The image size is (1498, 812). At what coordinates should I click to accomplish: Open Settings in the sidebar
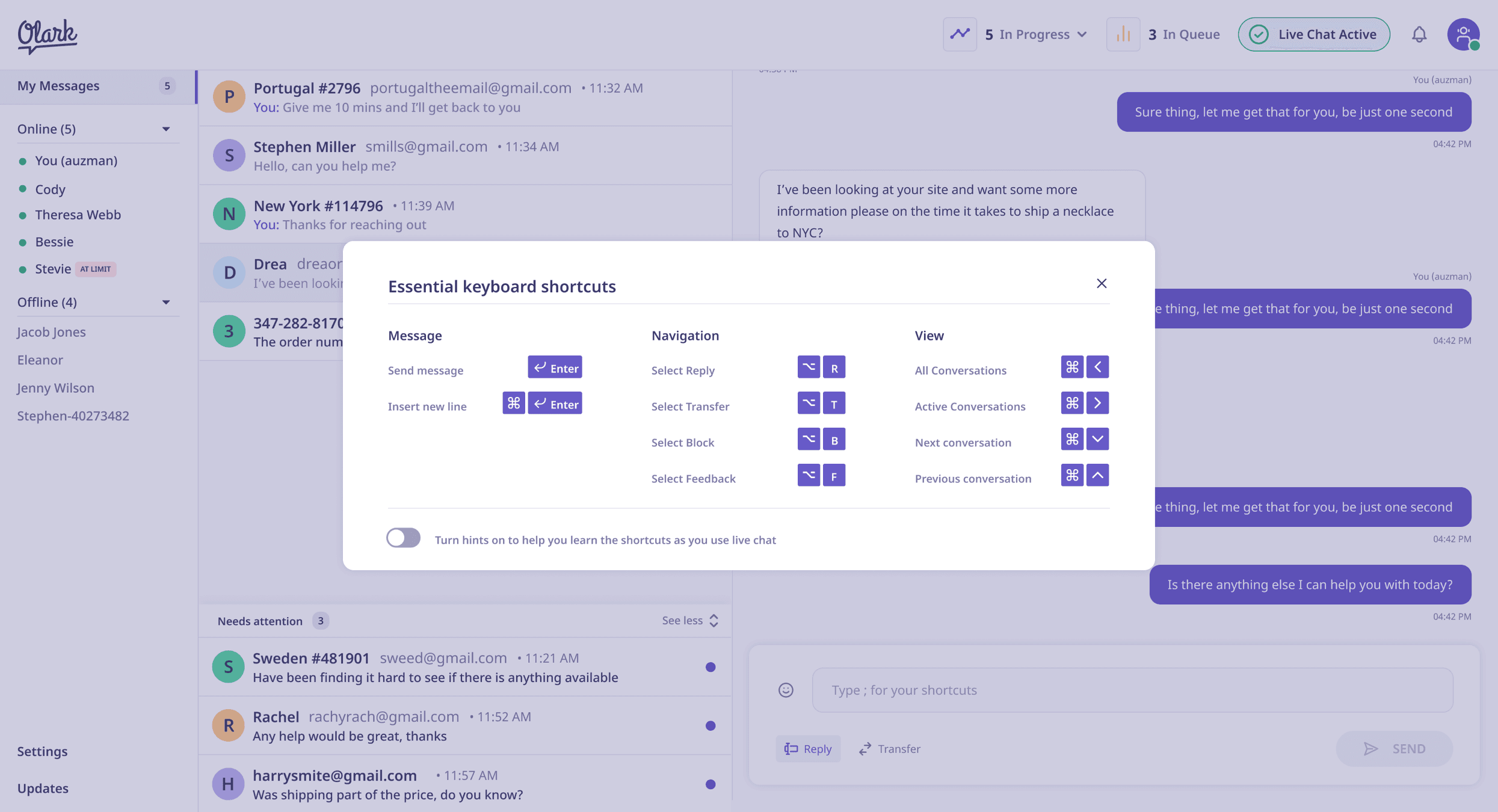click(42, 752)
